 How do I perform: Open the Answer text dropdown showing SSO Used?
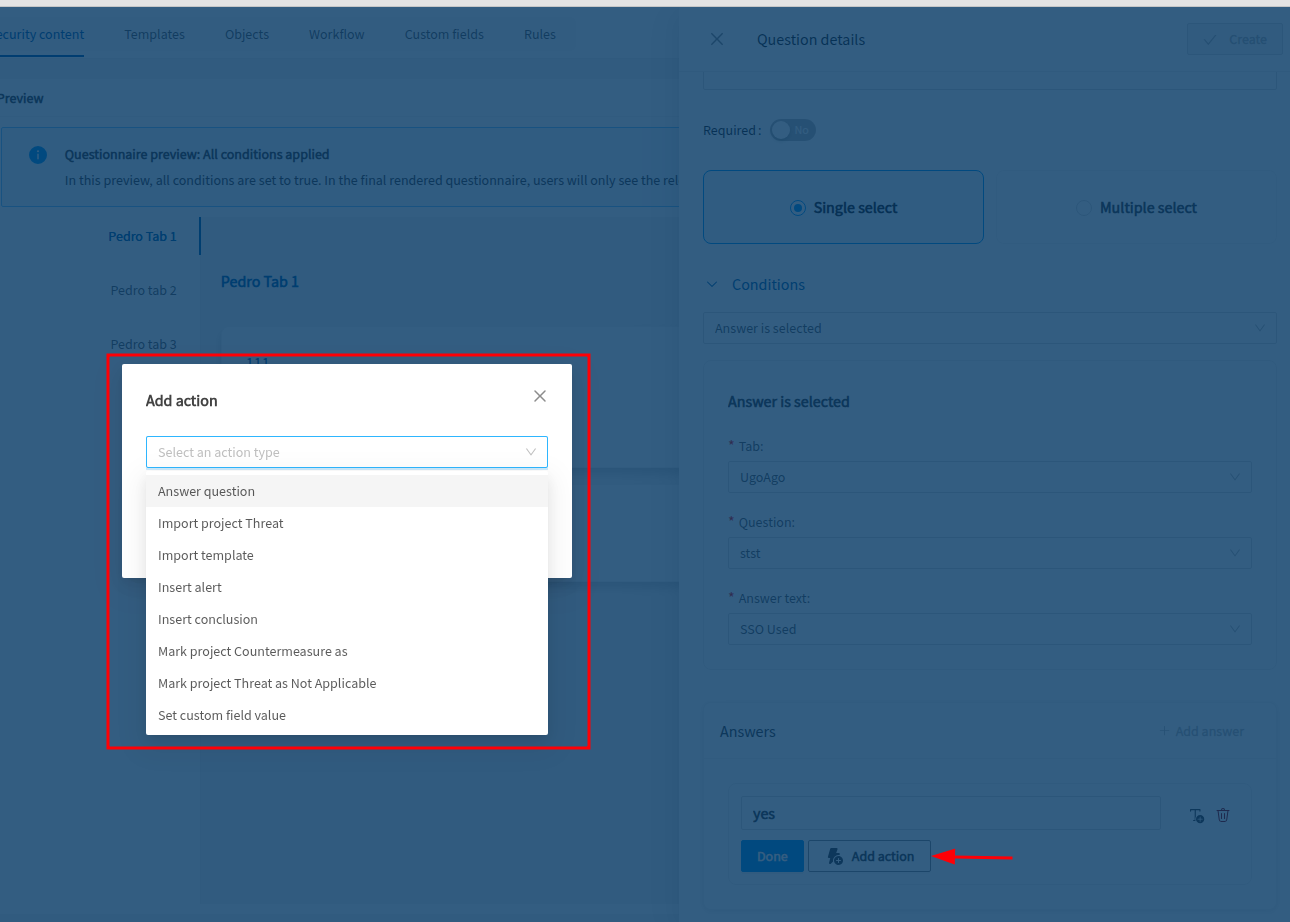click(990, 629)
